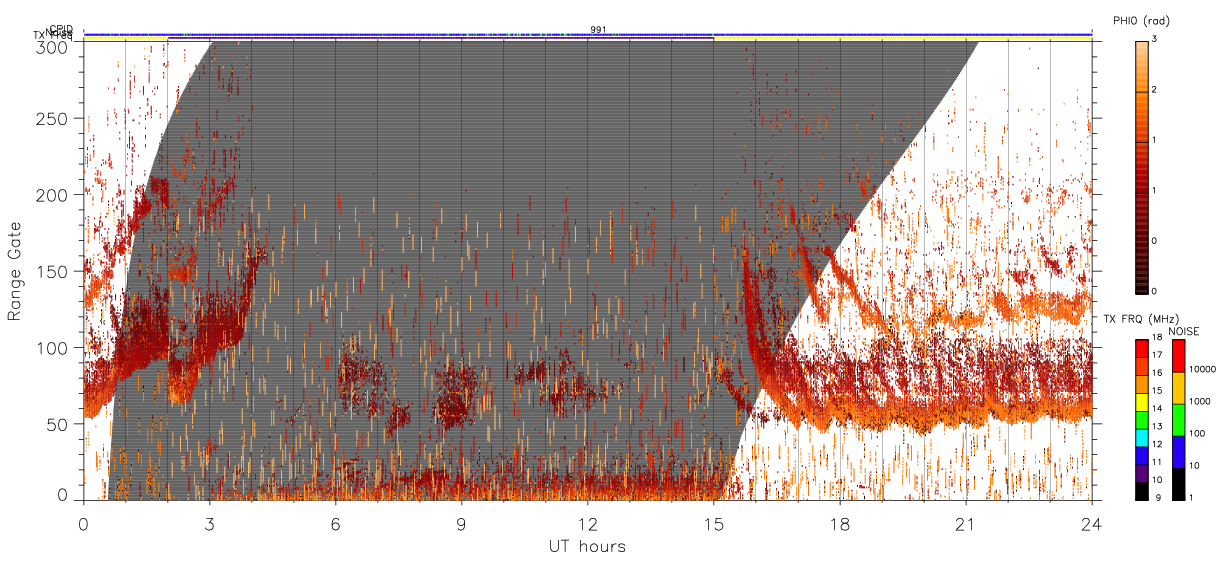
Task: Click the "PHI0 (rad)" colorbar title
Action: [1141, 21]
